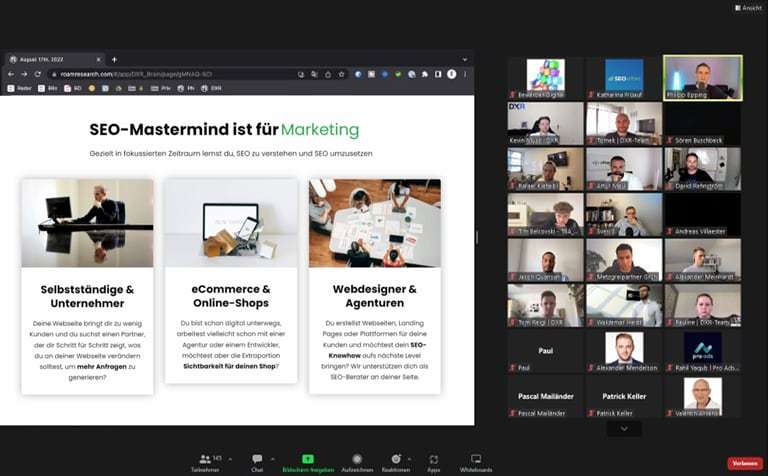Select the Metzgereipartner video tile
Screen dimensions: 768x476
coord(624,260)
